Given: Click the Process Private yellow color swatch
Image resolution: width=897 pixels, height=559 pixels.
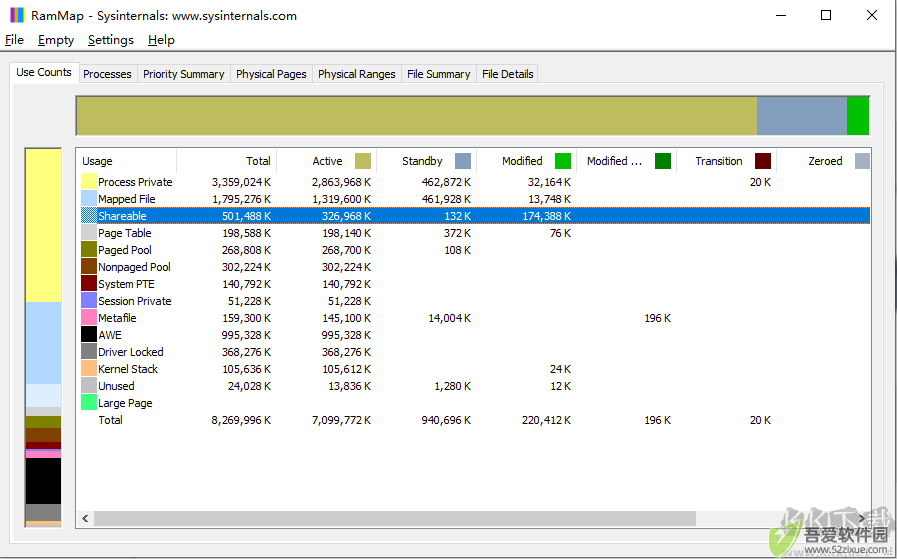Looking at the screenshot, I should (x=89, y=181).
